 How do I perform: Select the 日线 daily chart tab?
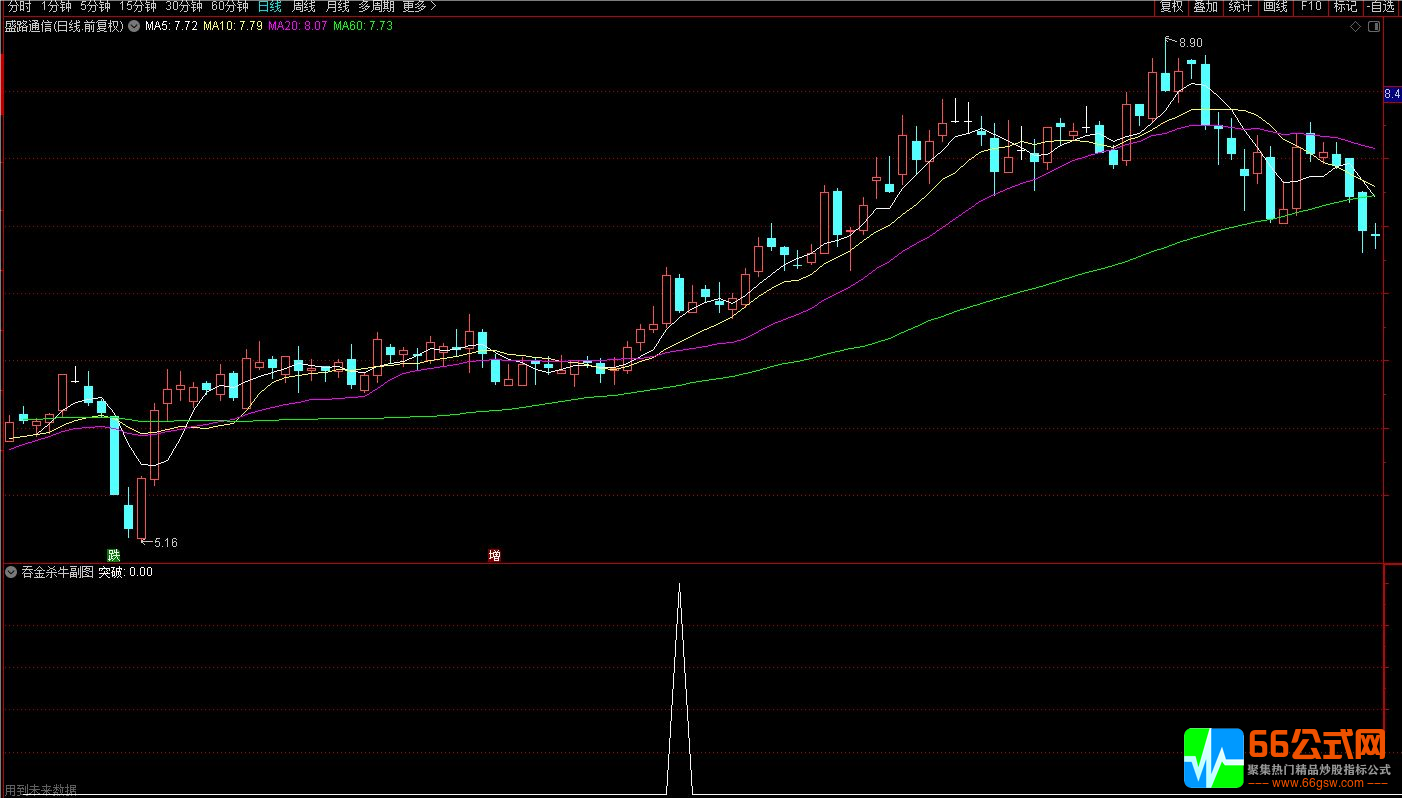pos(270,6)
